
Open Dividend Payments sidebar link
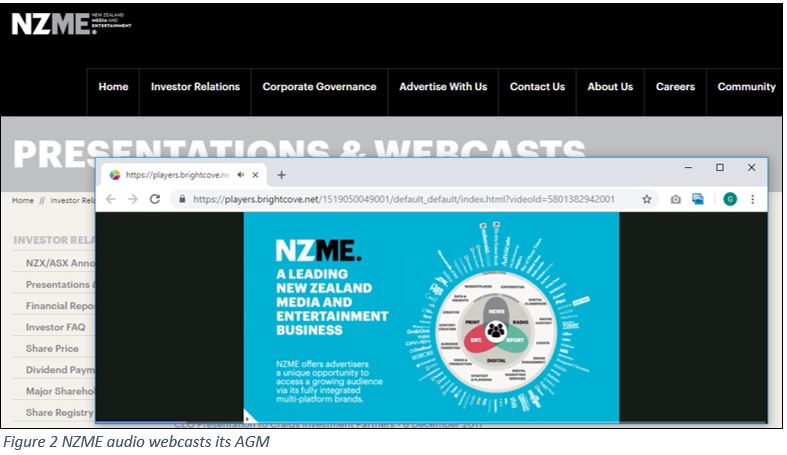click(x=60, y=370)
